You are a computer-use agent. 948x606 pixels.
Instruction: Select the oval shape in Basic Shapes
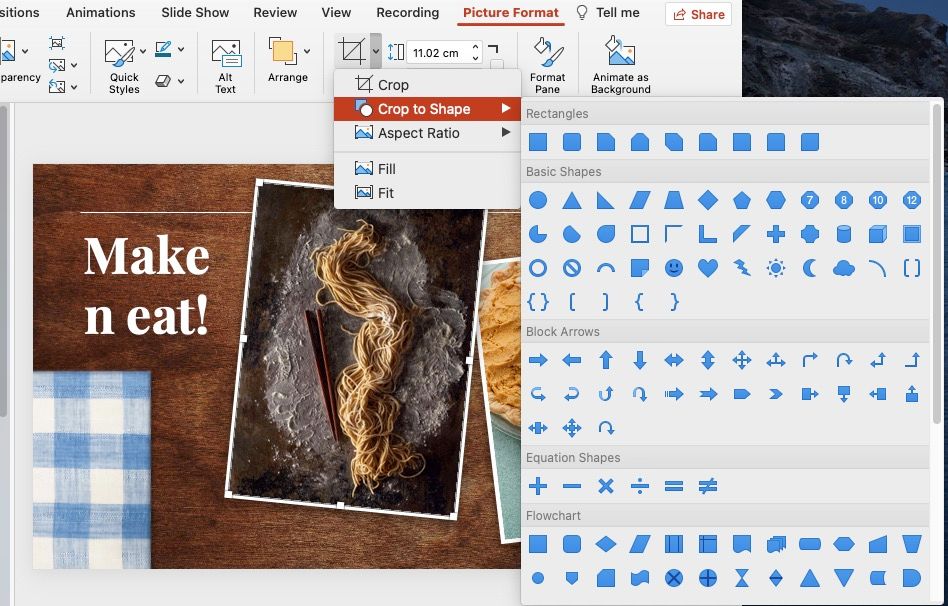(538, 200)
